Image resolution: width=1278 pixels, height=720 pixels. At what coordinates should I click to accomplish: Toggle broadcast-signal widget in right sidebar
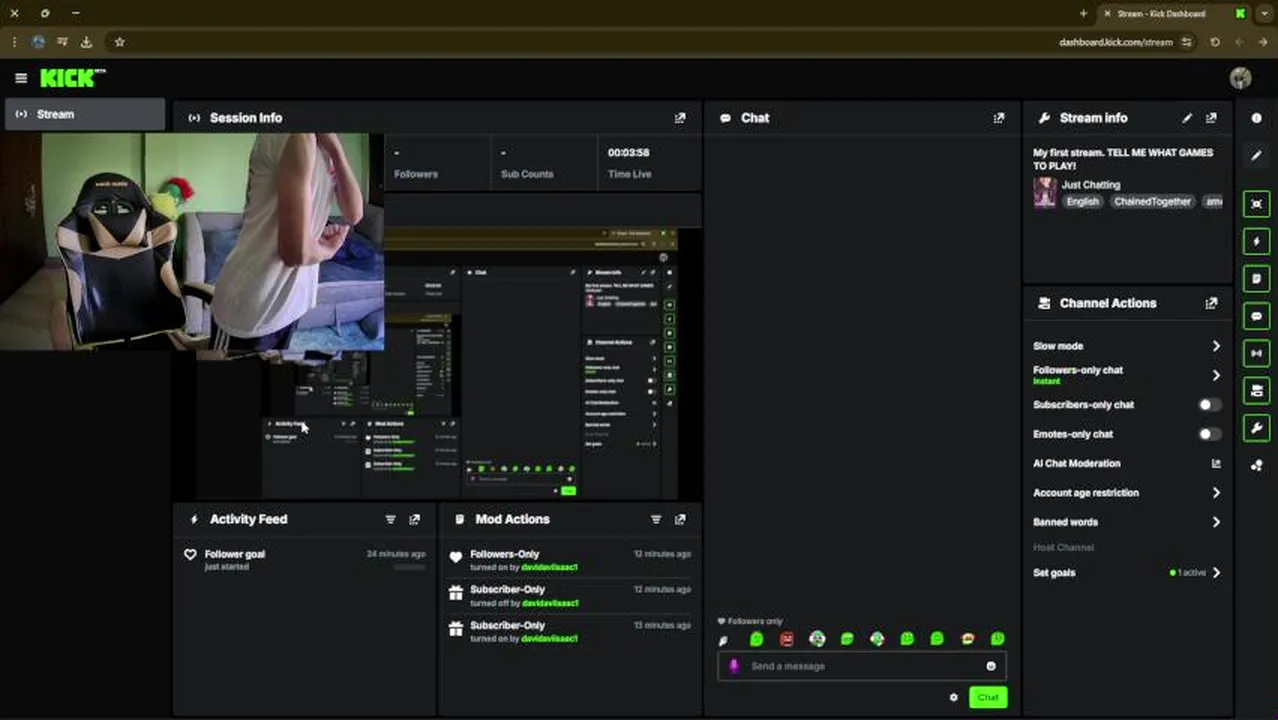point(1257,353)
